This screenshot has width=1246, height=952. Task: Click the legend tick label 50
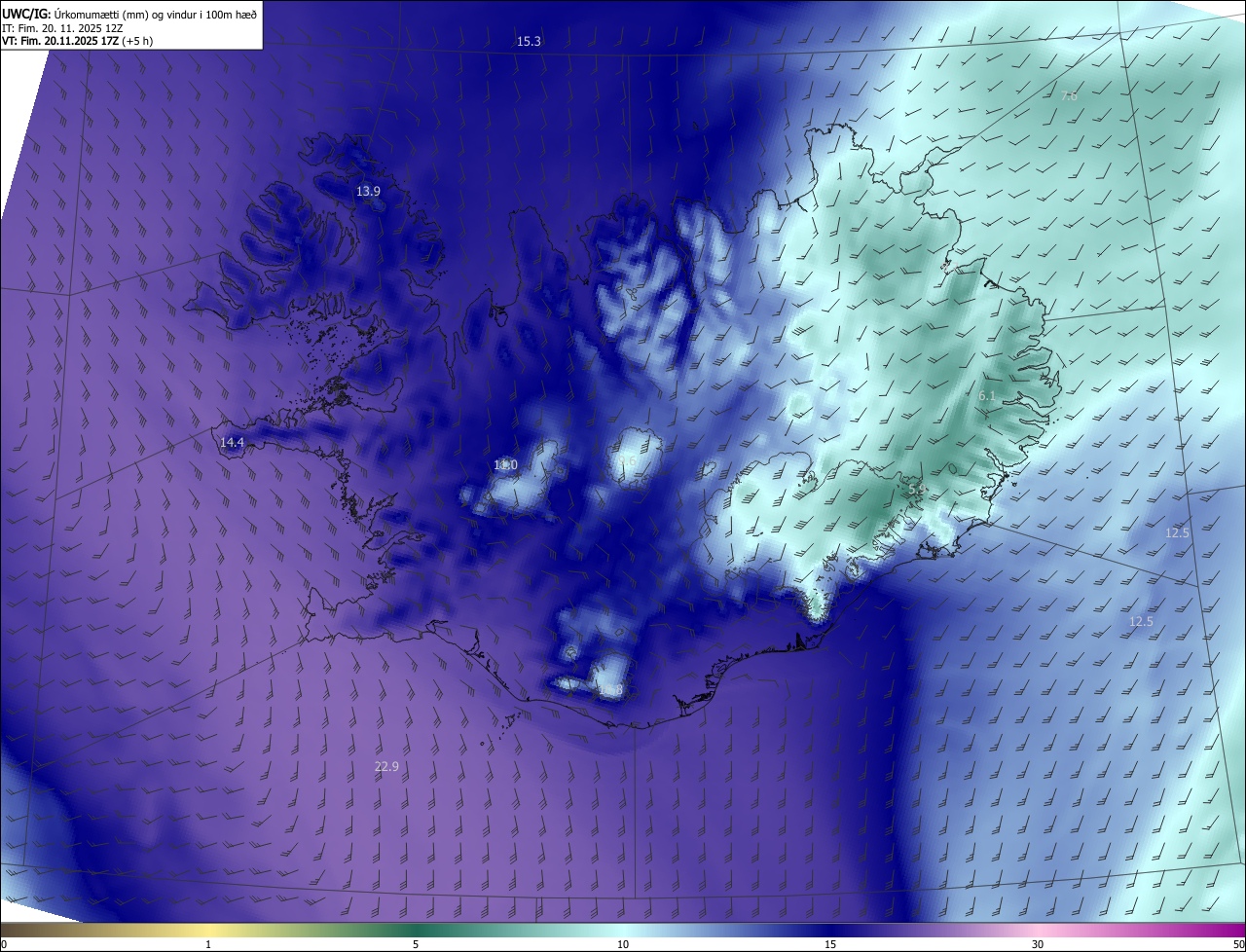(x=1238, y=944)
